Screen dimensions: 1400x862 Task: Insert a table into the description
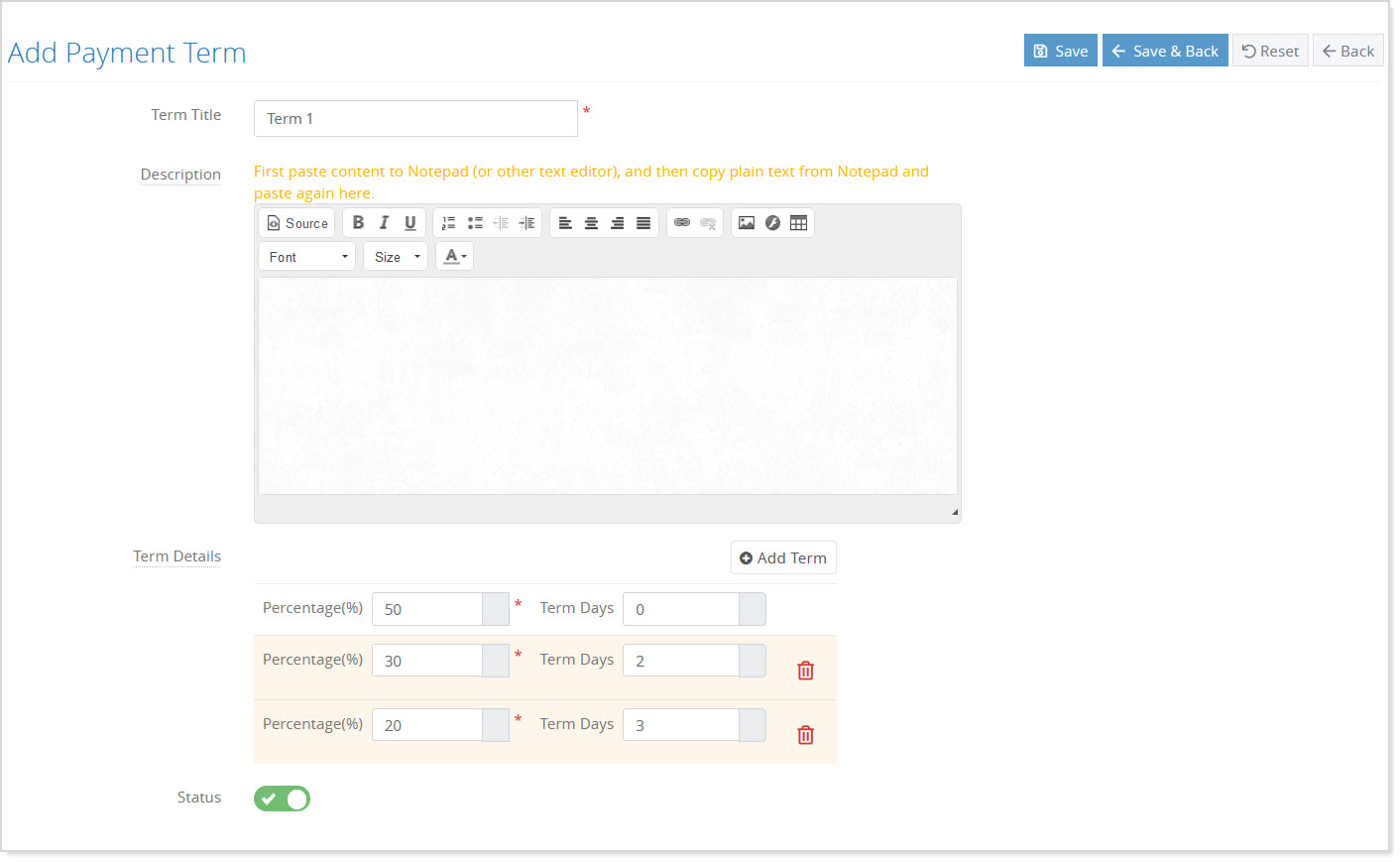798,222
